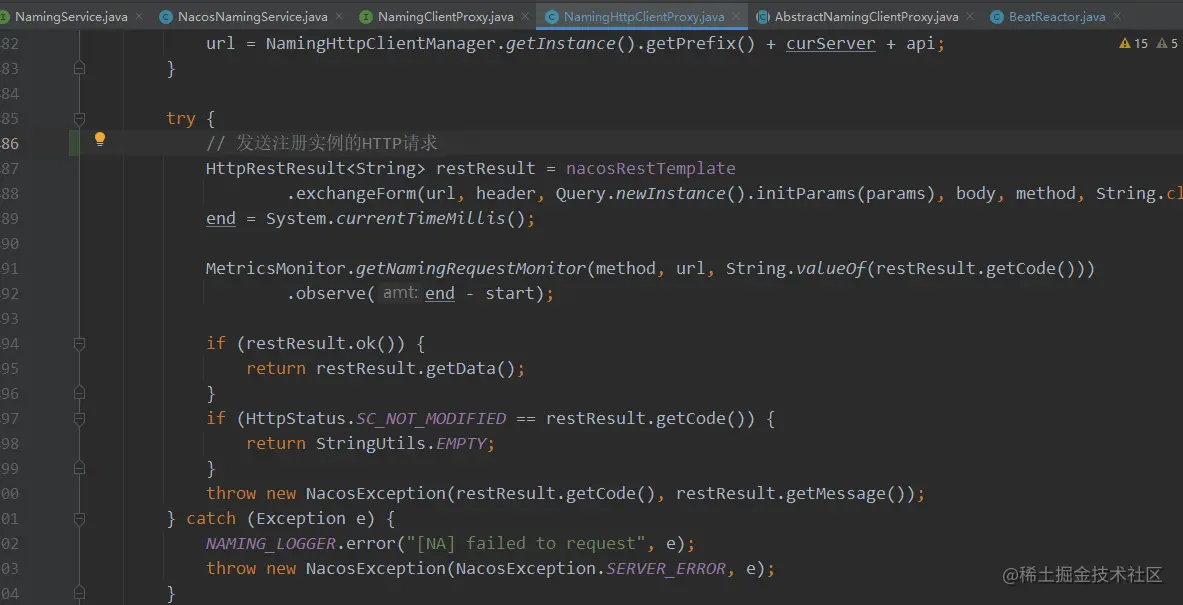Collapse the if SC_NOT_MODIFIED block

coord(79,418)
